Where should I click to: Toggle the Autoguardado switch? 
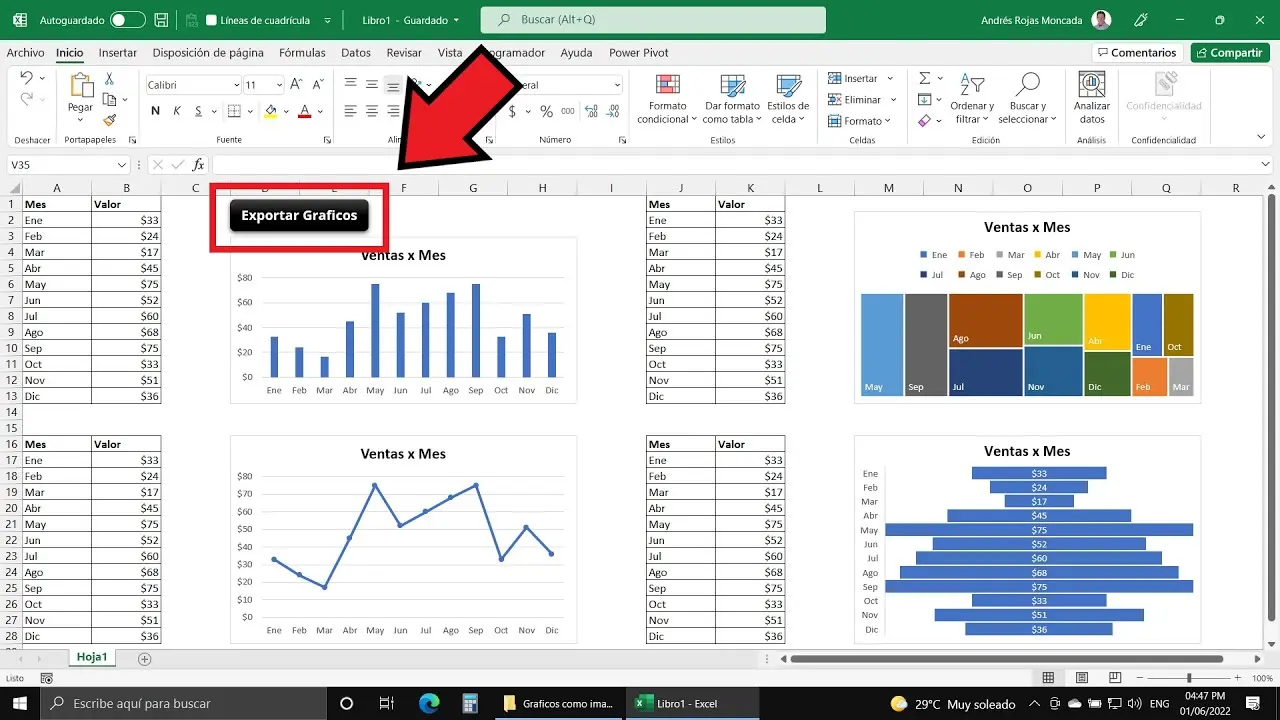coord(127,20)
